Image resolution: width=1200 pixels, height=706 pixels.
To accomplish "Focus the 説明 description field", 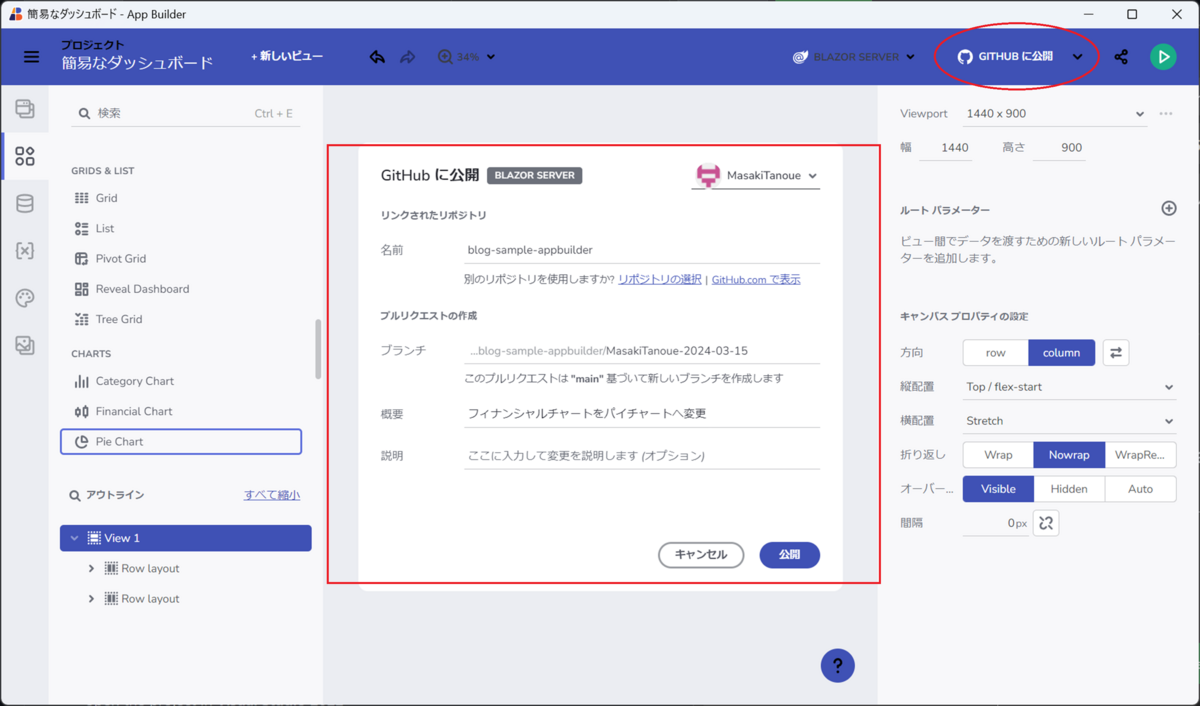I will 642,455.
